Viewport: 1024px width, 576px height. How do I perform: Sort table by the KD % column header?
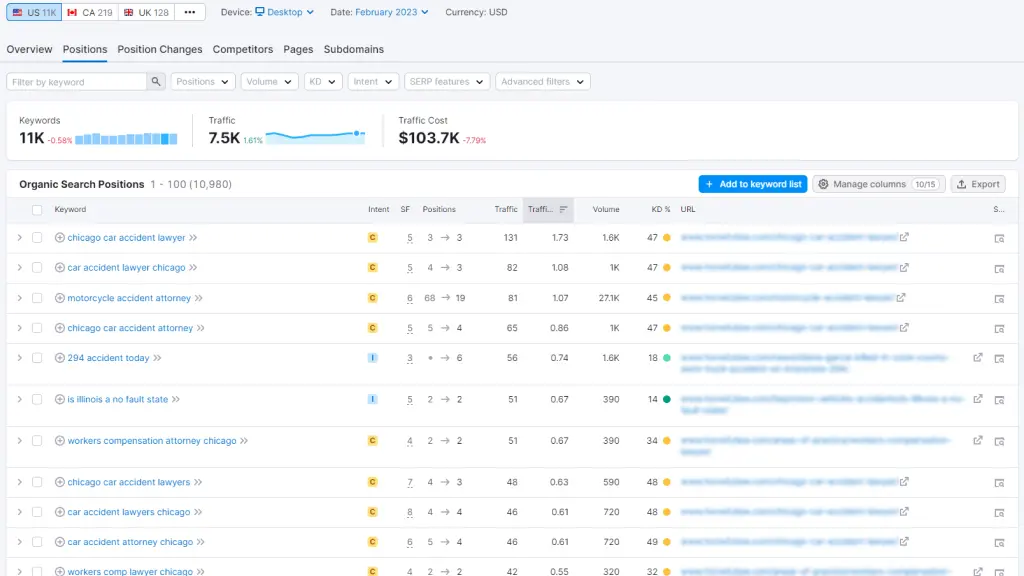coord(661,210)
